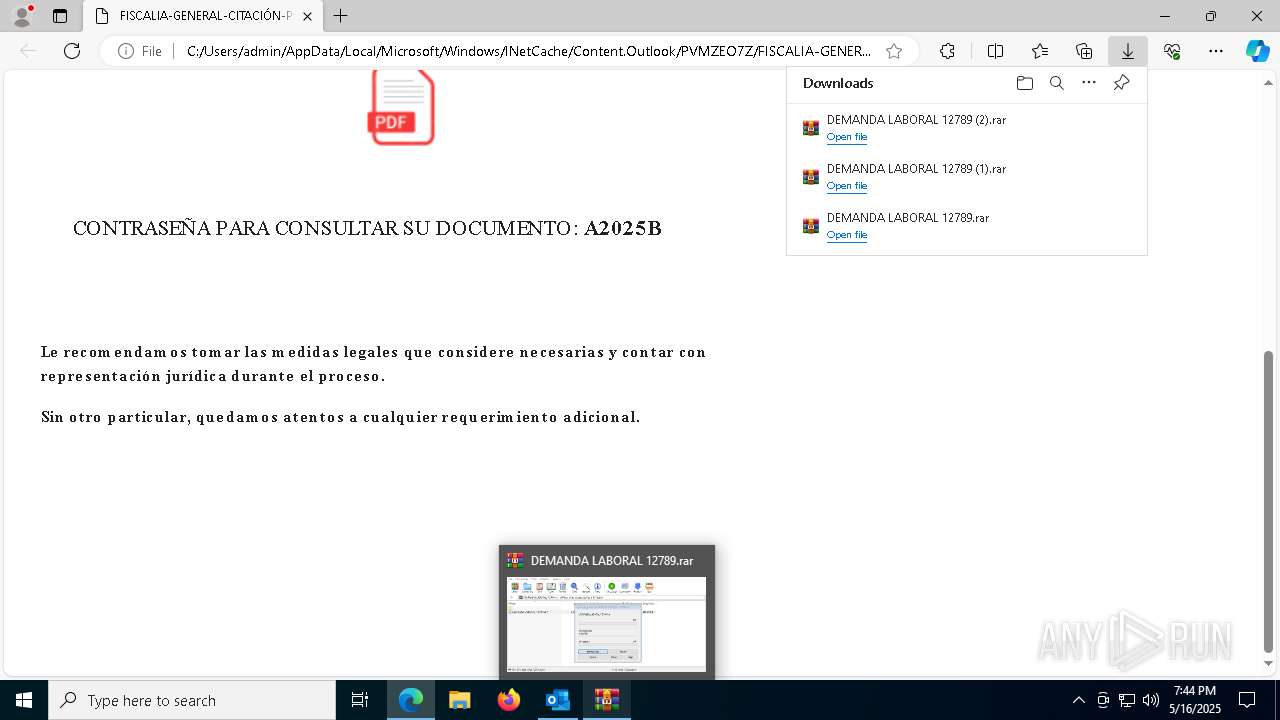Open file link for DEMANDA LABORAL 12789 (2).rar
This screenshot has width=1280, height=720.
pyautogui.click(x=847, y=137)
